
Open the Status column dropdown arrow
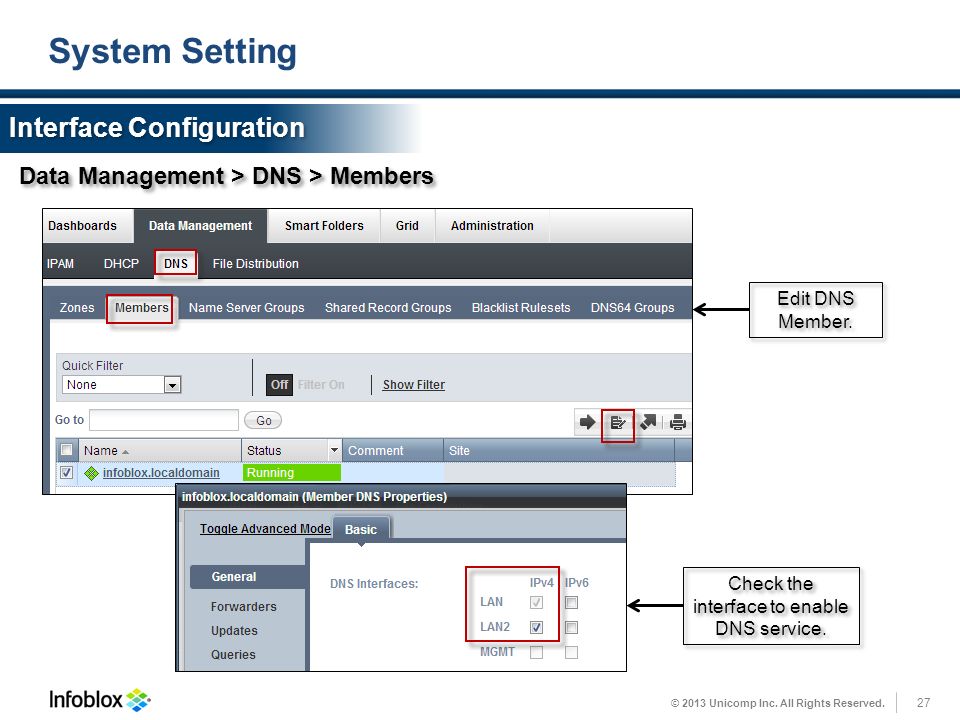click(x=334, y=450)
